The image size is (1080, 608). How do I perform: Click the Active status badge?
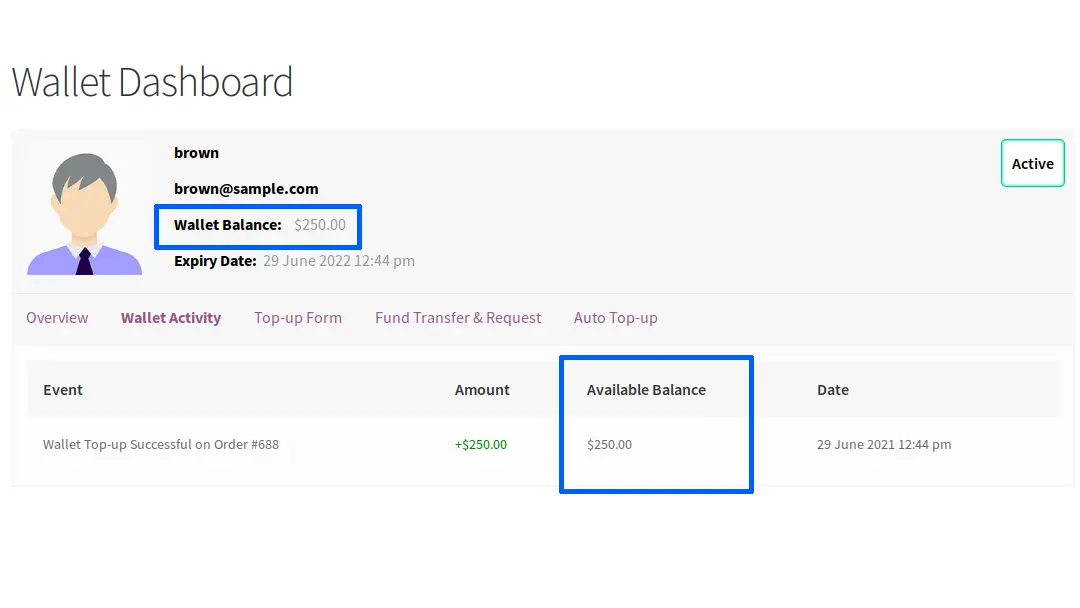(1032, 163)
